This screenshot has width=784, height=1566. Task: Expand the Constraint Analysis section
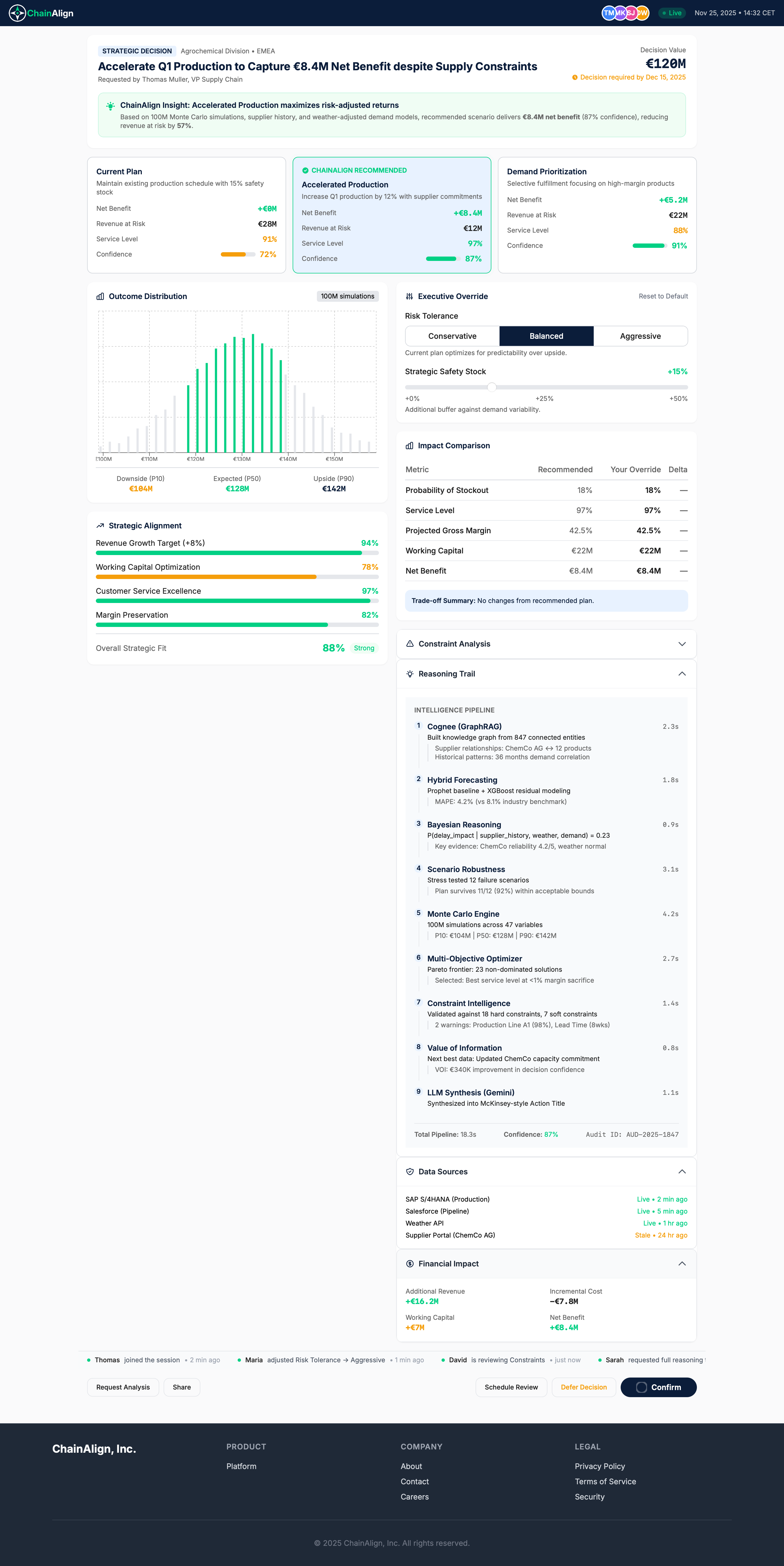pos(682,644)
